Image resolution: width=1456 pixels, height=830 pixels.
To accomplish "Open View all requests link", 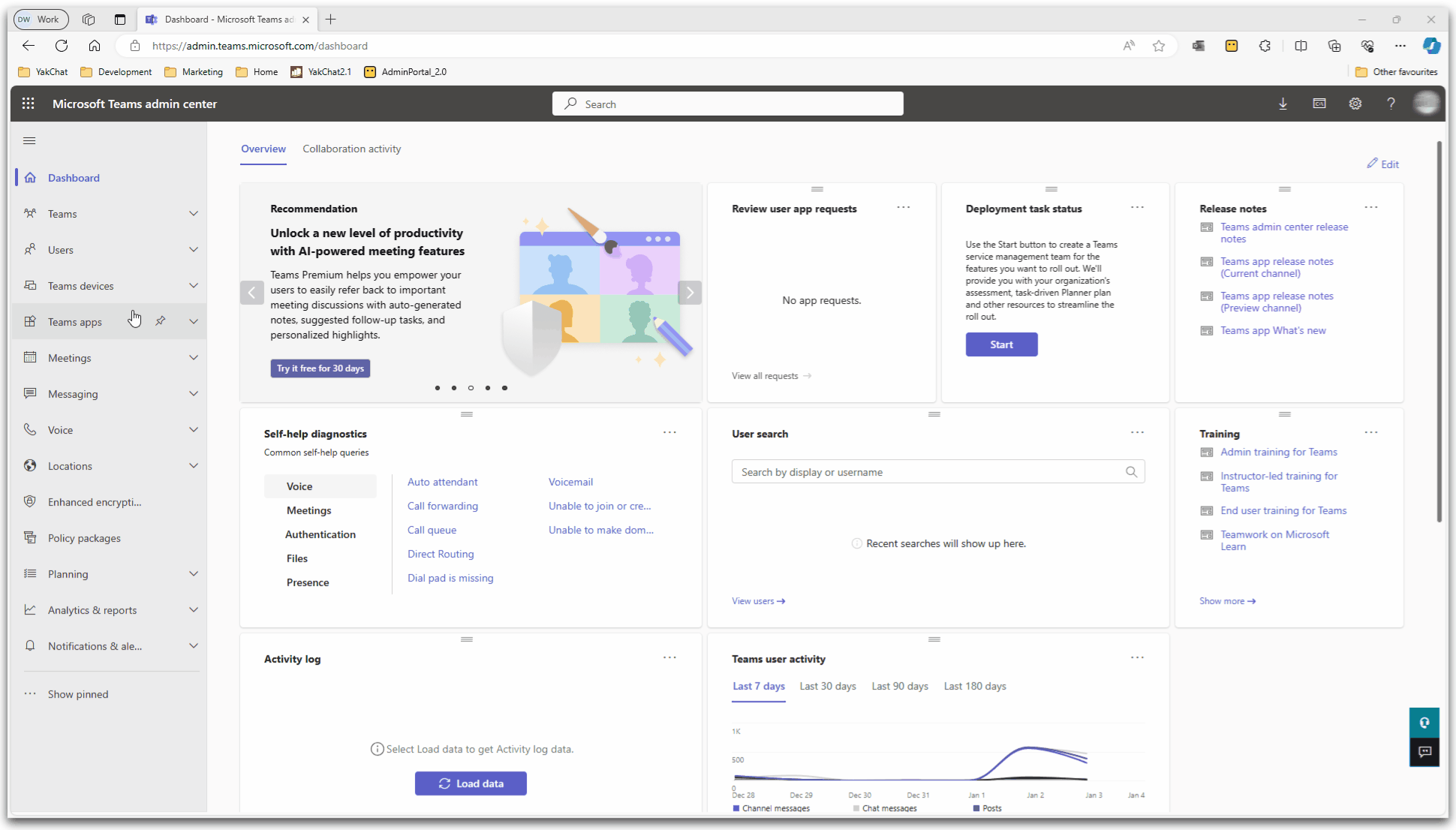I will click(772, 376).
